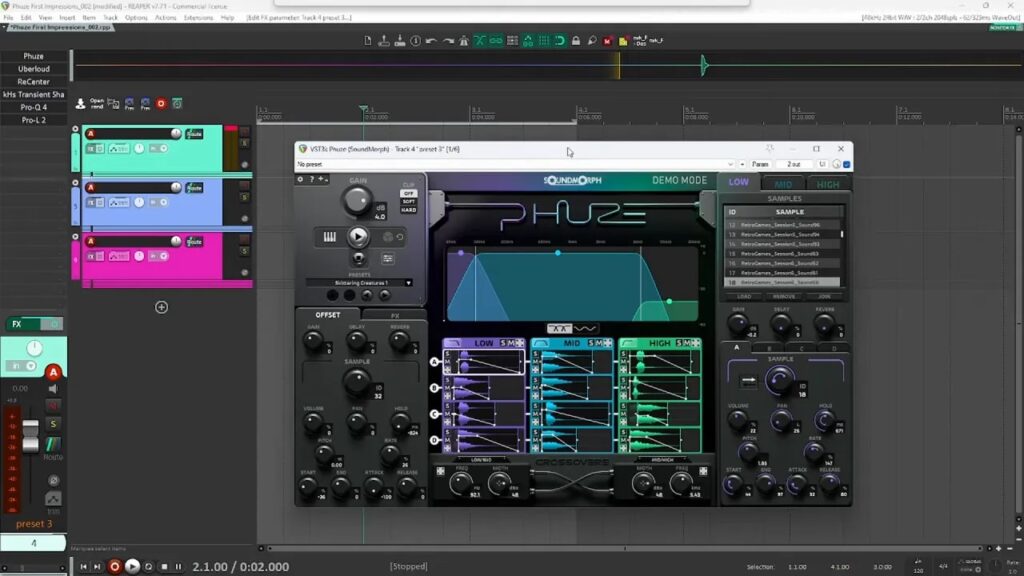Open the Phuze help question mark
Screen dimensions: 1024x576
tap(312, 179)
